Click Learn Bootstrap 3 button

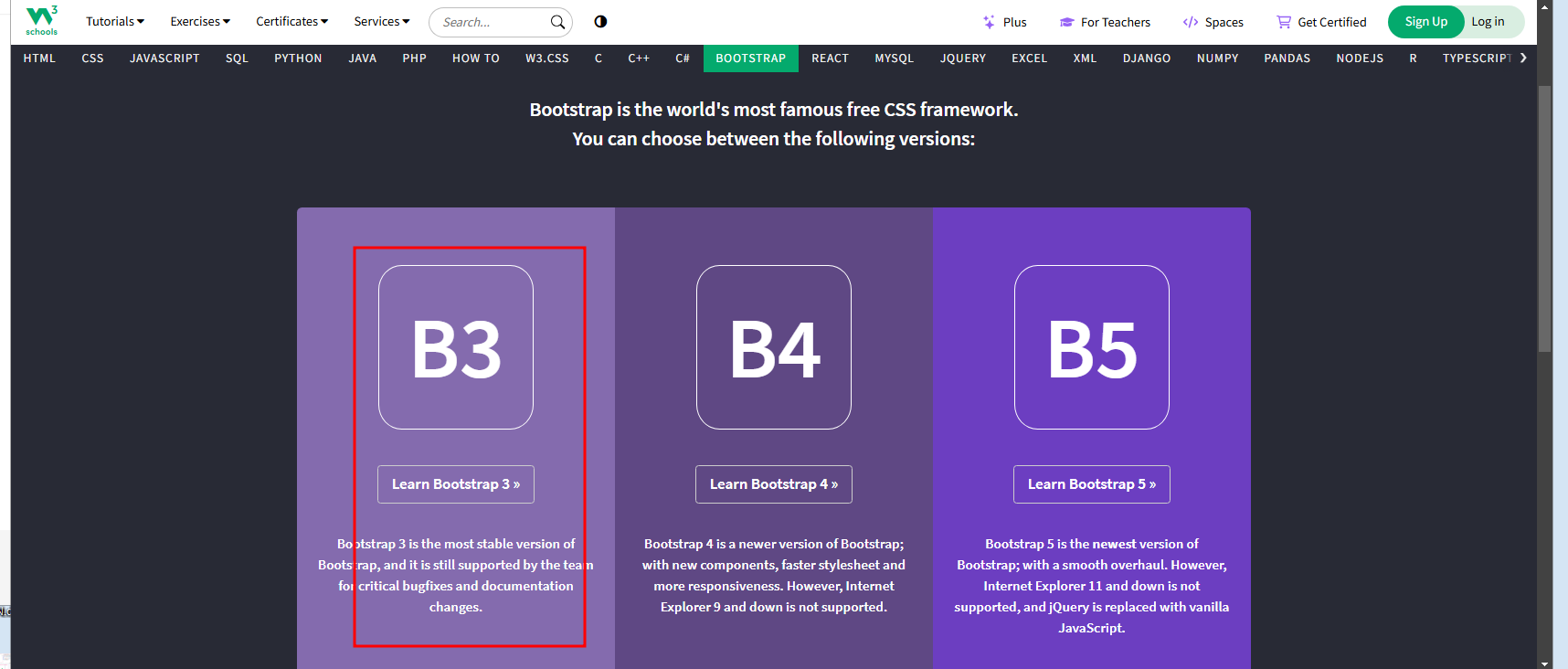coord(456,484)
